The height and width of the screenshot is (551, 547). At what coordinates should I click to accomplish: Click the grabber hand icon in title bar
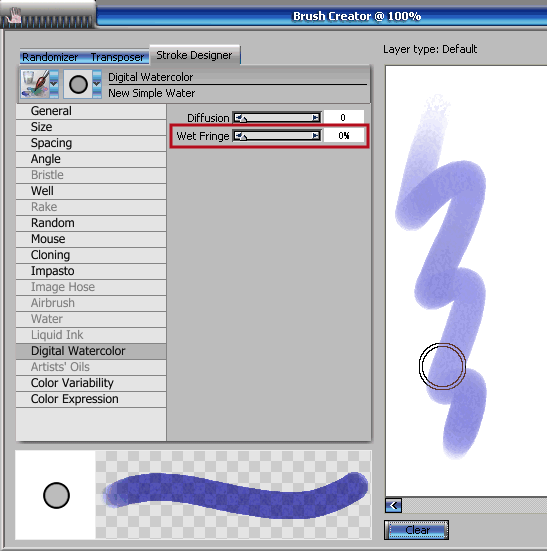point(14,15)
